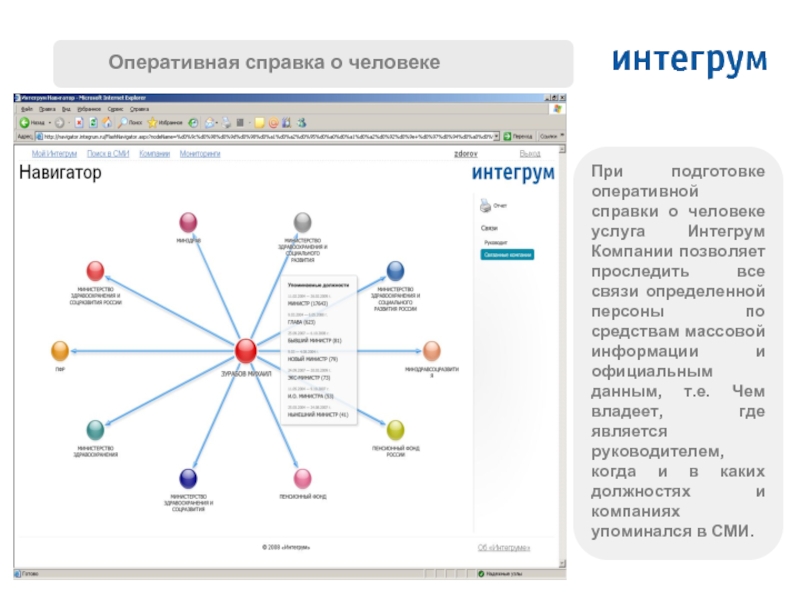Select the yellow ПЕНСИОННЫЙ ФОНД РОССИИ node
800x600 pixels.
(395, 430)
